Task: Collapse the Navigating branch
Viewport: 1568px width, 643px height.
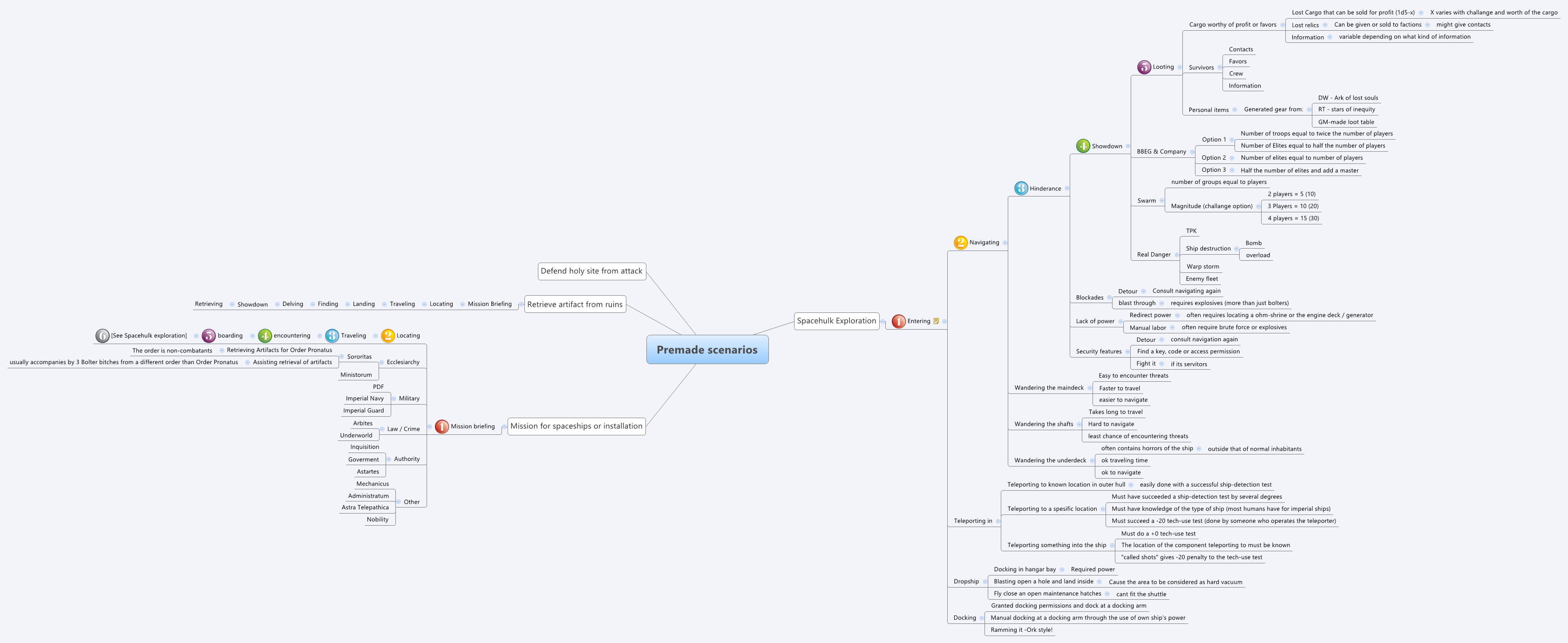Action: [x=1005, y=242]
